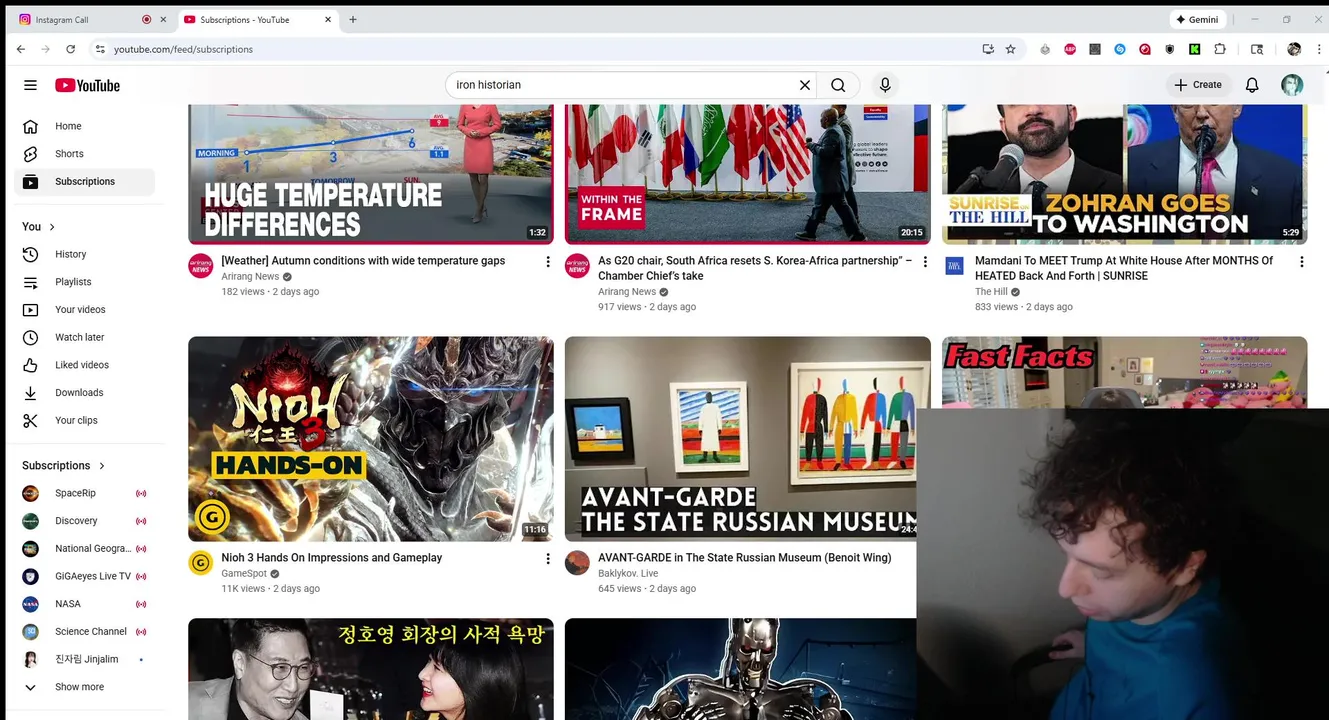Viewport: 1329px width, 720px height.
Task: Click the Create button
Action: click(1198, 85)
